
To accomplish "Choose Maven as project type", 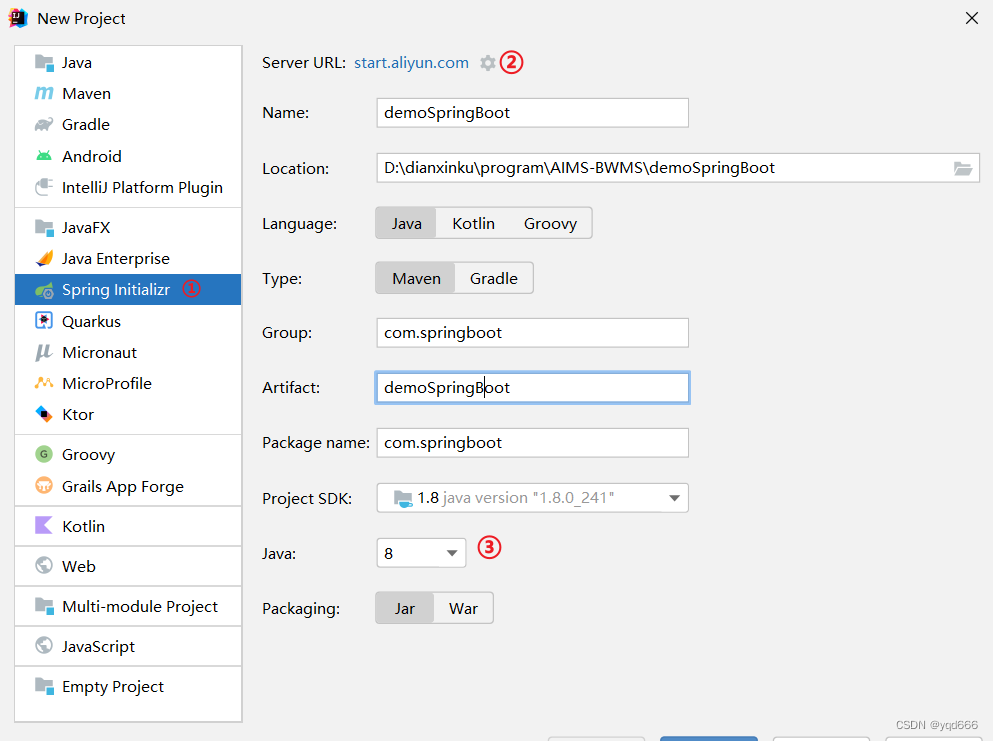I will [x=416, y=279].
